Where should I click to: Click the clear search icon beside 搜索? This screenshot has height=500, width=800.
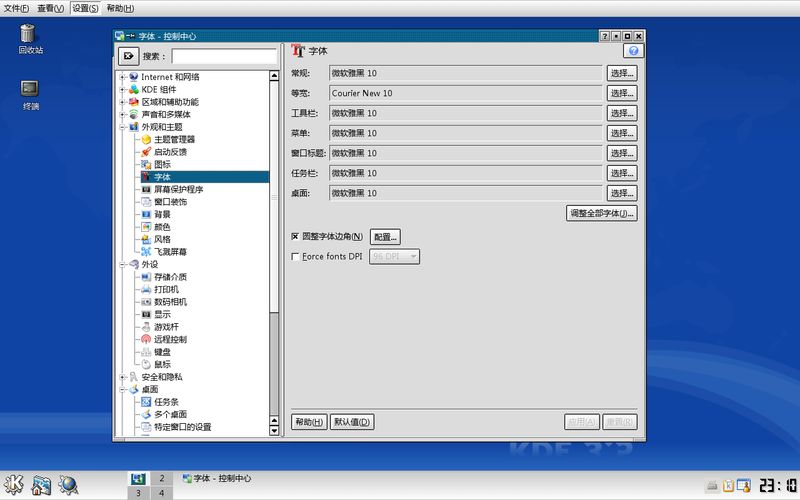pyautogui.click(x=128, y=57)
